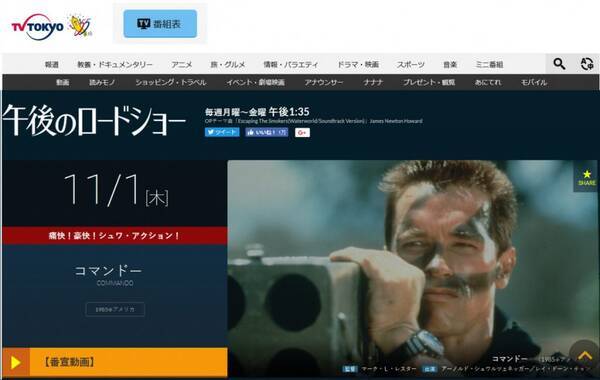Image resolution: width=600 pixels, height=380 pixels.
Task: Open the search magnifier icon
Action: (559, 64)
